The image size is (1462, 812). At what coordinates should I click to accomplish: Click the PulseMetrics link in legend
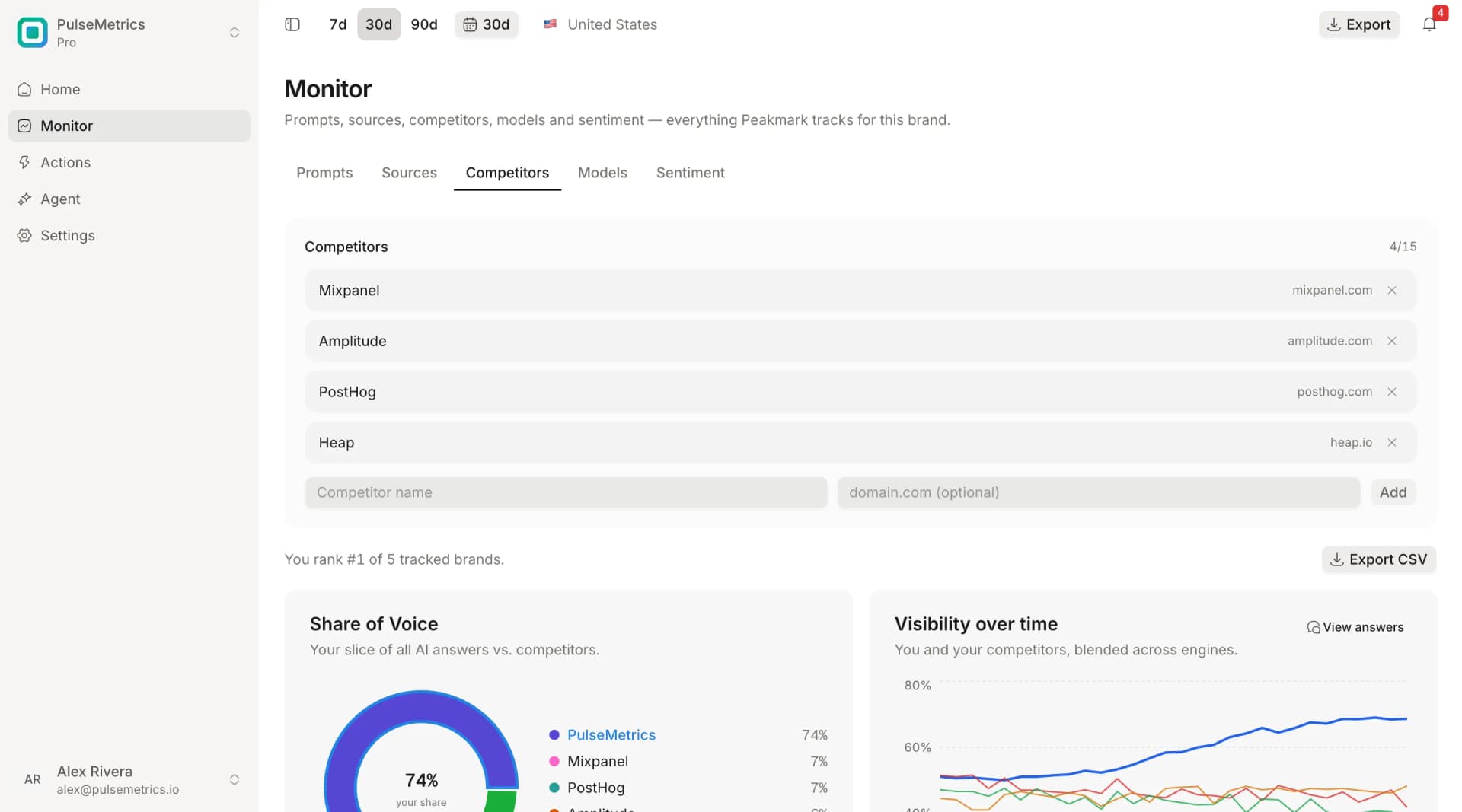point(611,735)
